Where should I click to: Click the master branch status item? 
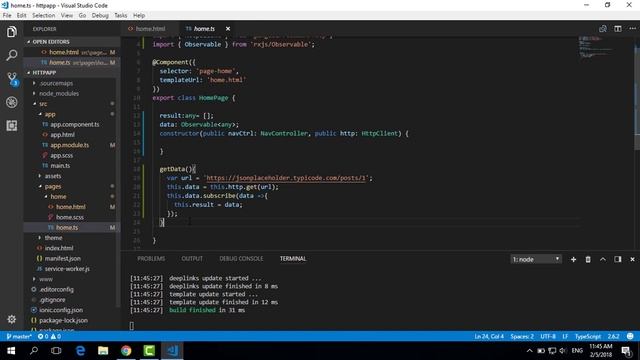tap(19, 336)
